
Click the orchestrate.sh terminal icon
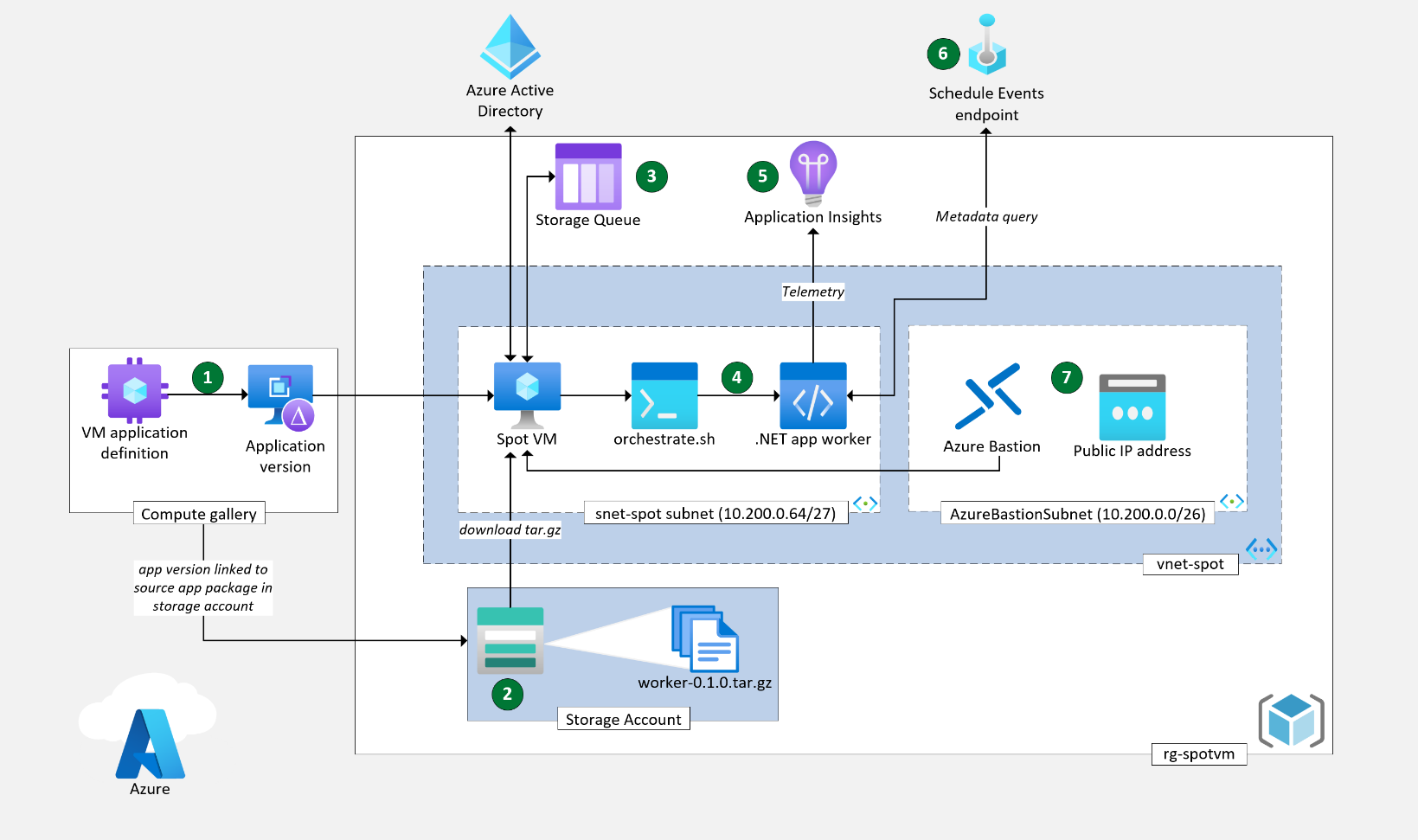[x=664, y=395]
